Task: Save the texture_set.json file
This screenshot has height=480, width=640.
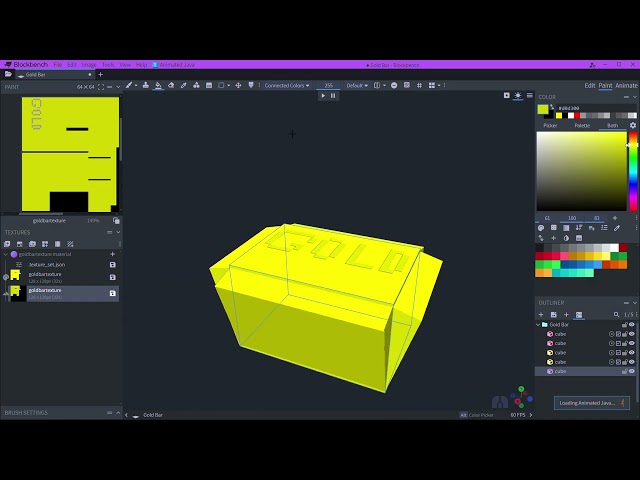Action: [113, 265]
